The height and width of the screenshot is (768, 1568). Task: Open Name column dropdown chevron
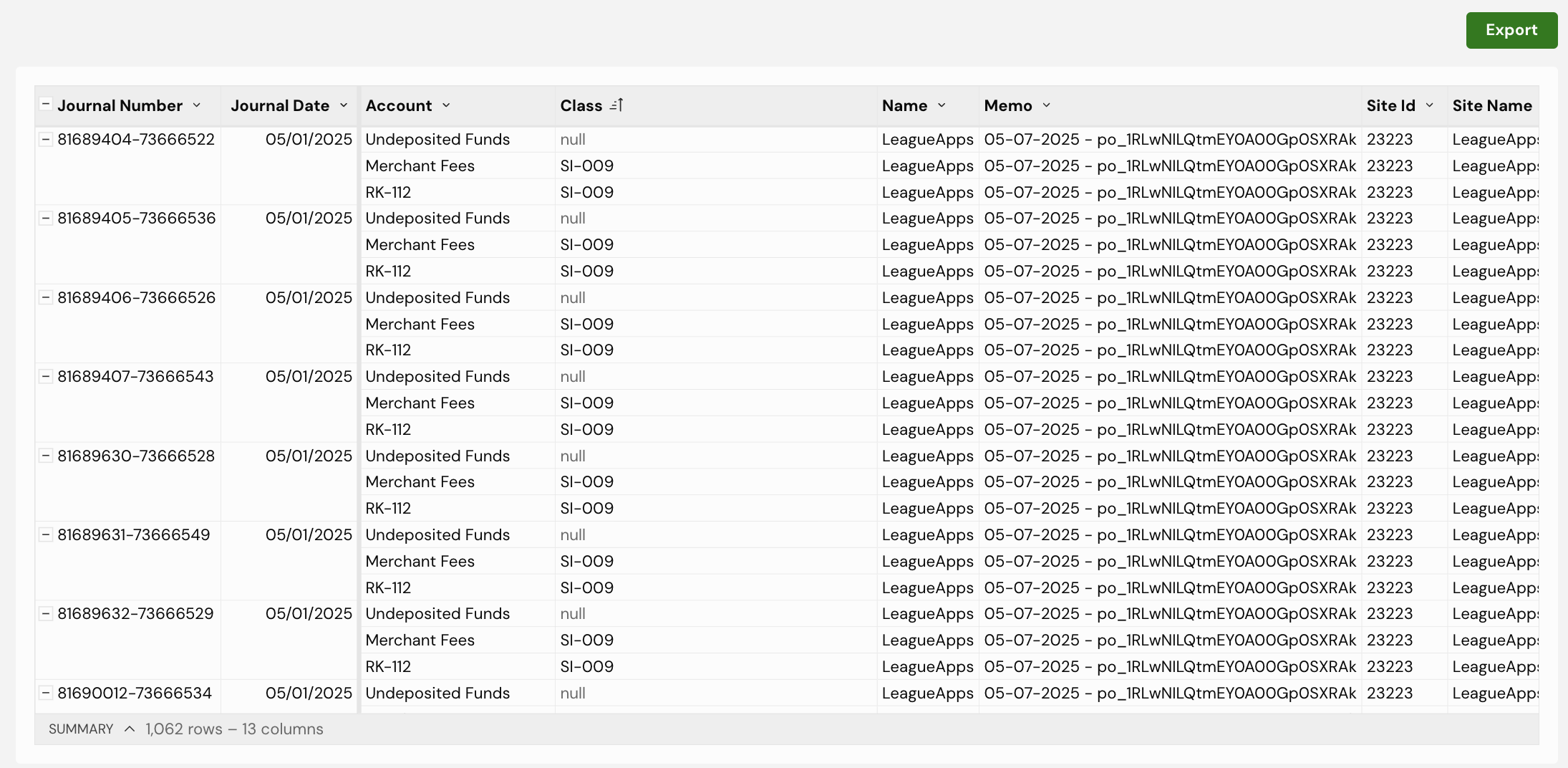pos(942,105)
